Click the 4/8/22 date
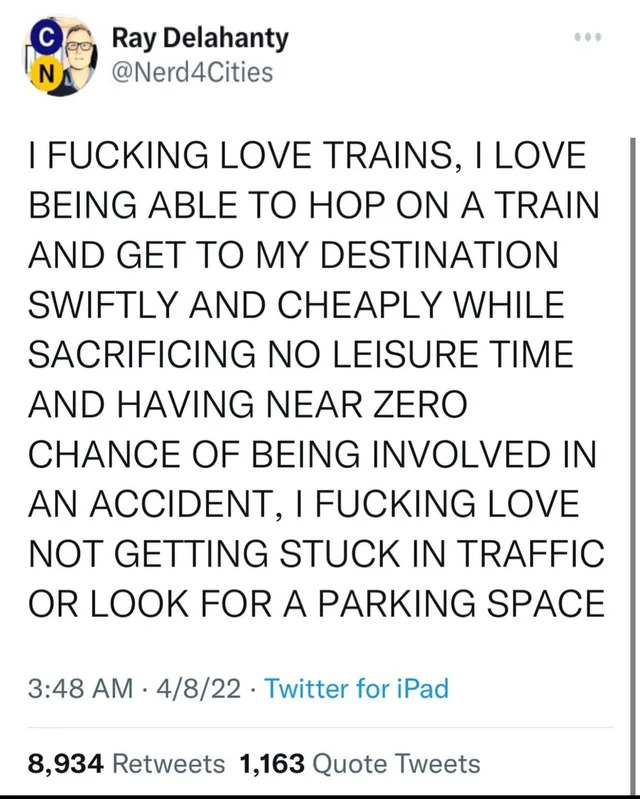640x799 pixels. click(x=199, y=689)
